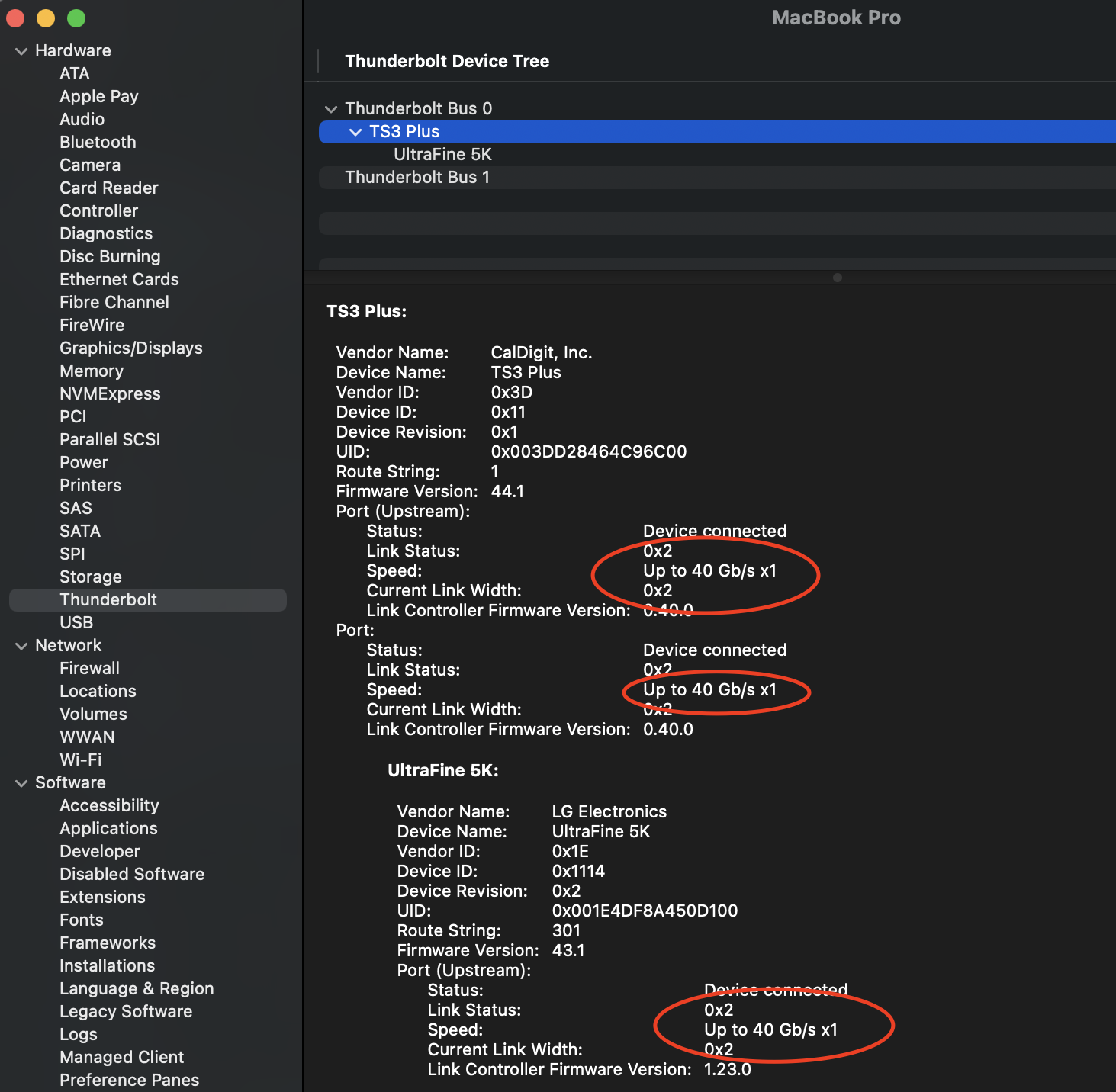Show Wi-Fi information
1116x1092 pixels.
pos(81,760)
